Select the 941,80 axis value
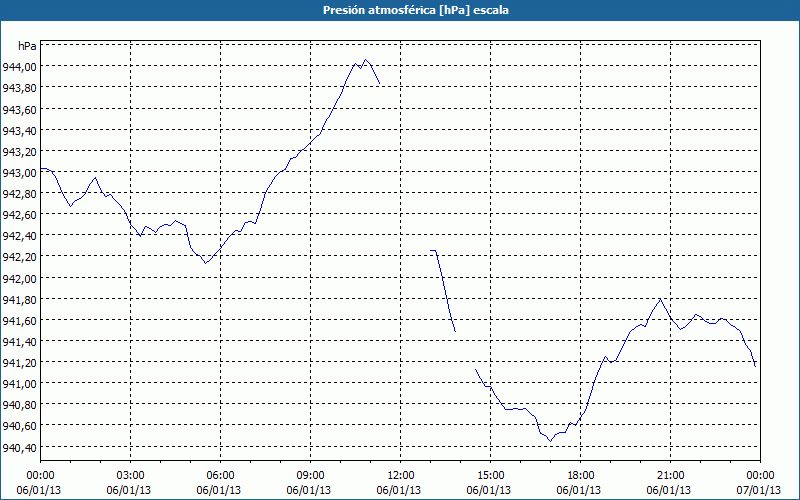 click(x=19, y=299)
